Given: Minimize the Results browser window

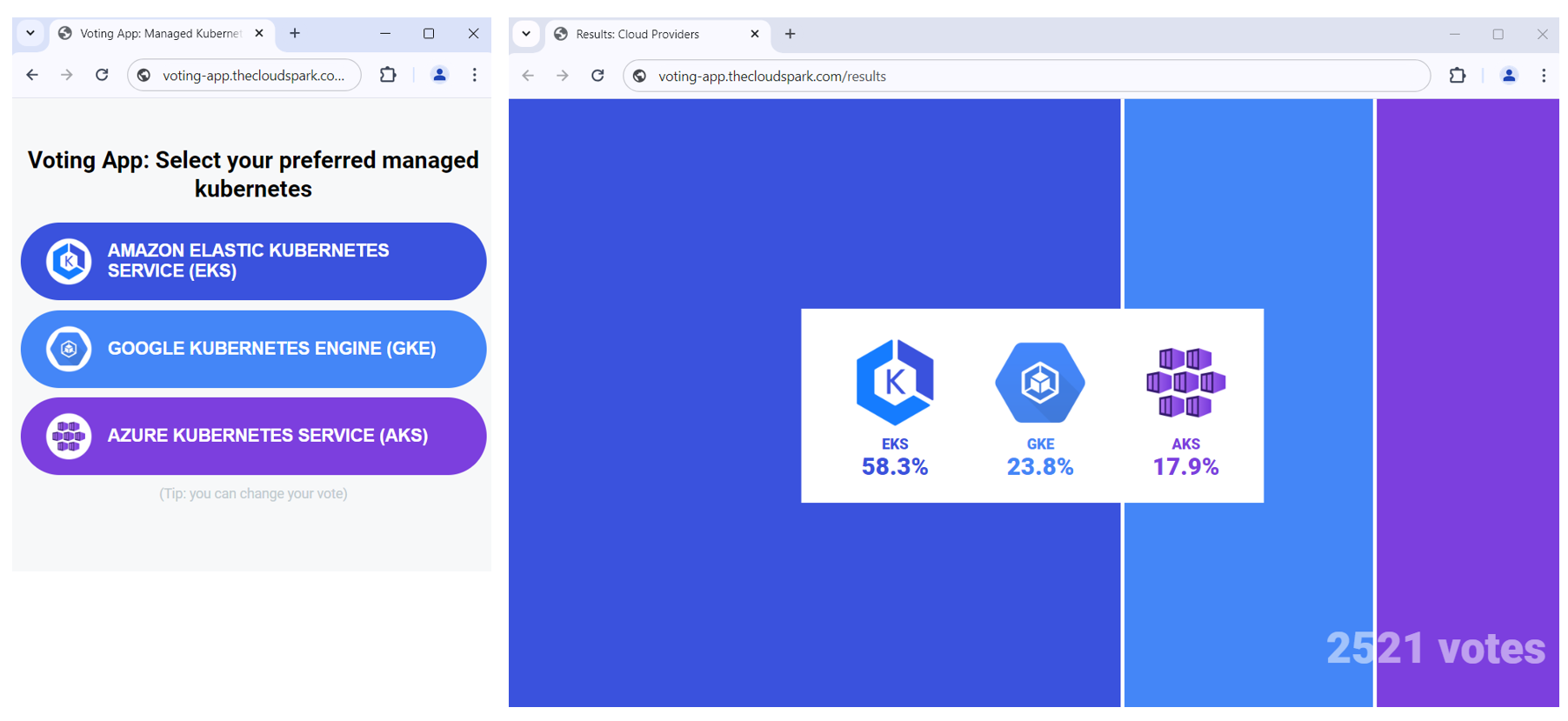Looking at the screenshot, I should point(1454,34).
